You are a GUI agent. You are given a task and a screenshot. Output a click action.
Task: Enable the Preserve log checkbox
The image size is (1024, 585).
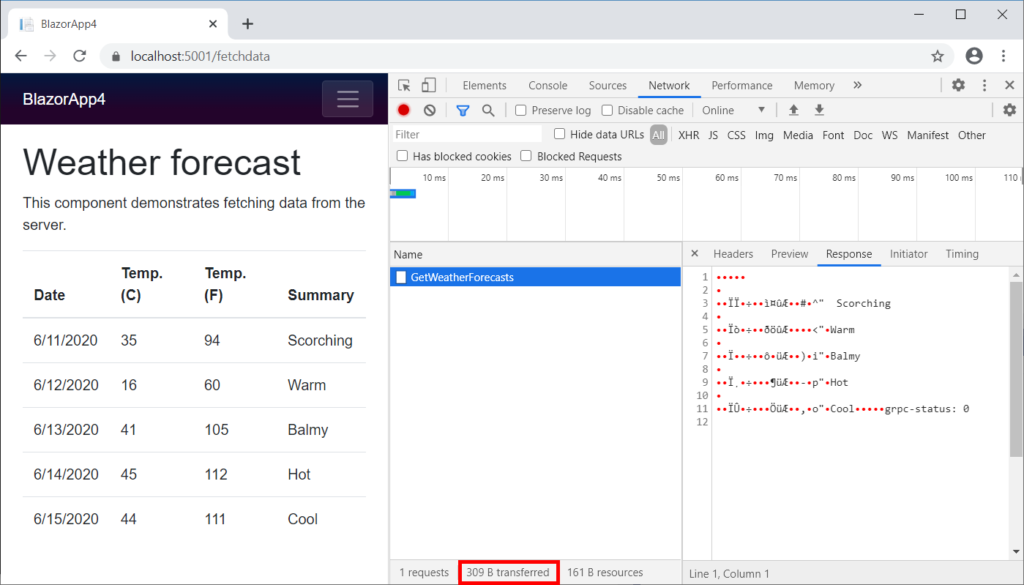(x=521, y=110)
